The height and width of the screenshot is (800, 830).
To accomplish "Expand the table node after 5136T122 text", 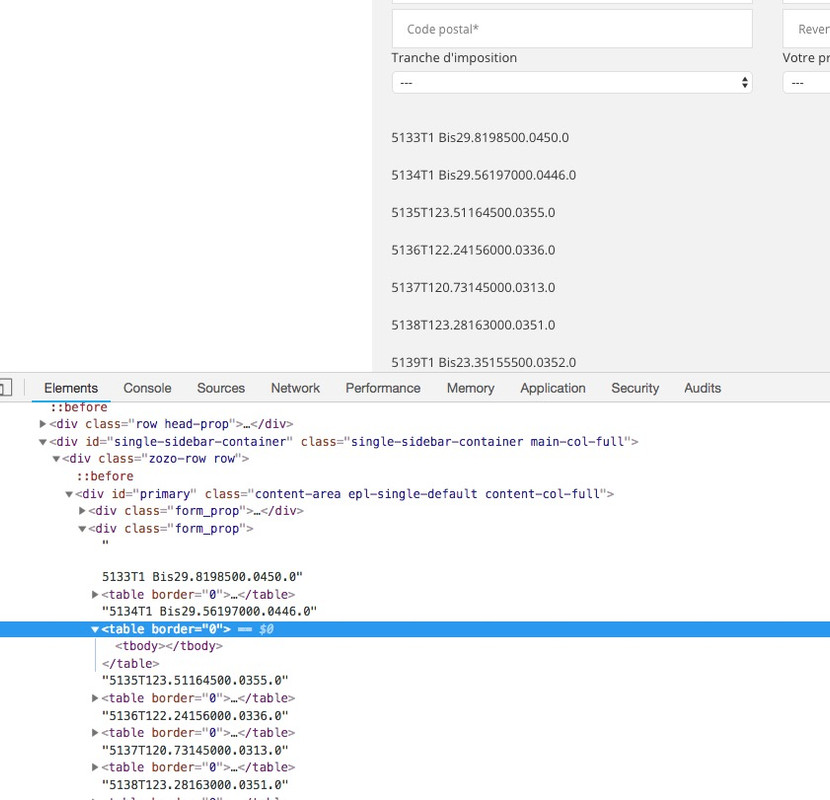I will click(x=95, y=733).
